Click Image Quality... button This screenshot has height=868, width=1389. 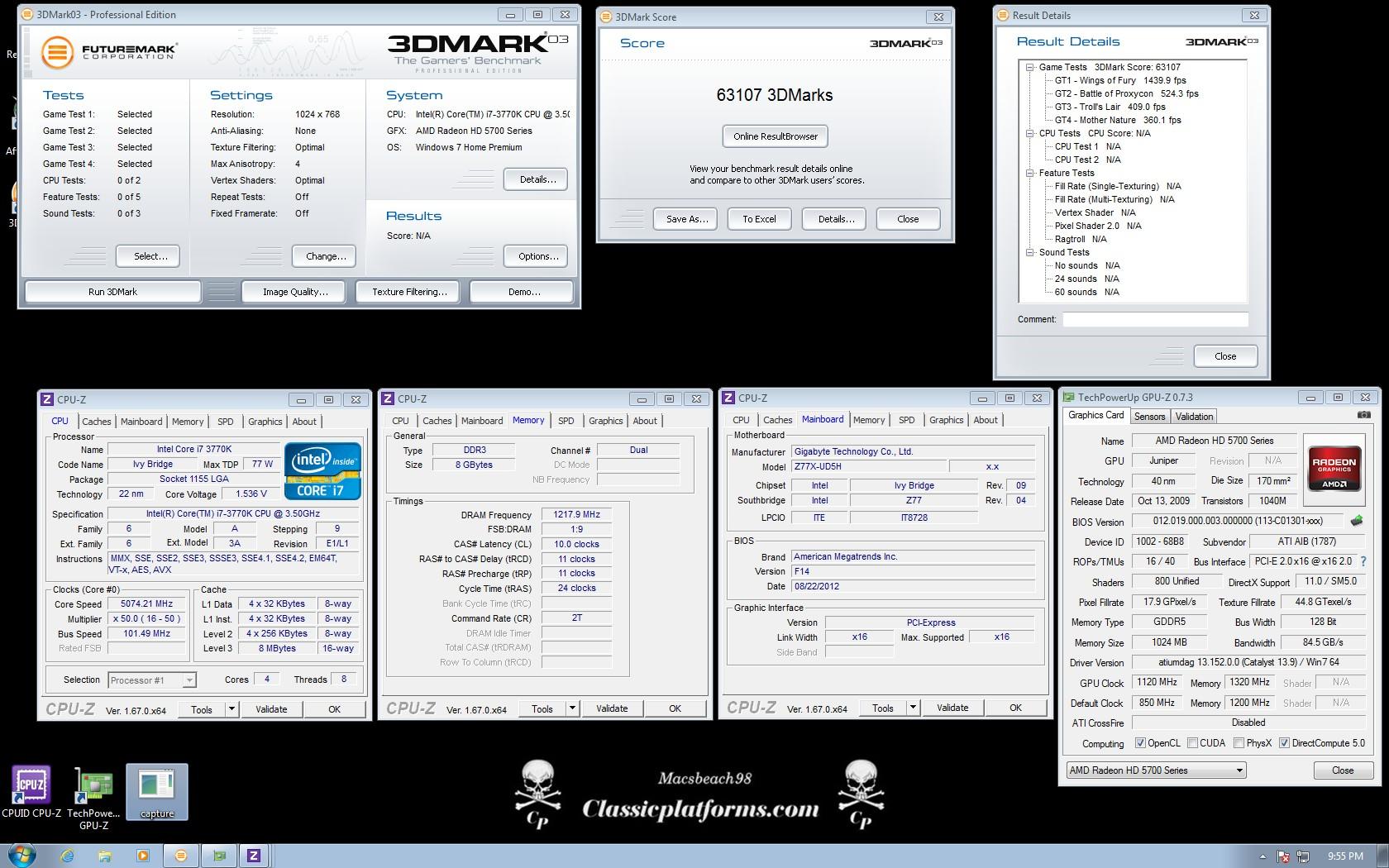[295, 292]
